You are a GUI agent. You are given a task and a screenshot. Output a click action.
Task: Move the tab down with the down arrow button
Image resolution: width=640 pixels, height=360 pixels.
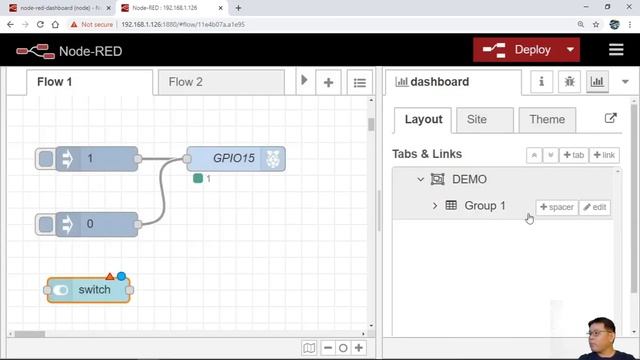551,155
